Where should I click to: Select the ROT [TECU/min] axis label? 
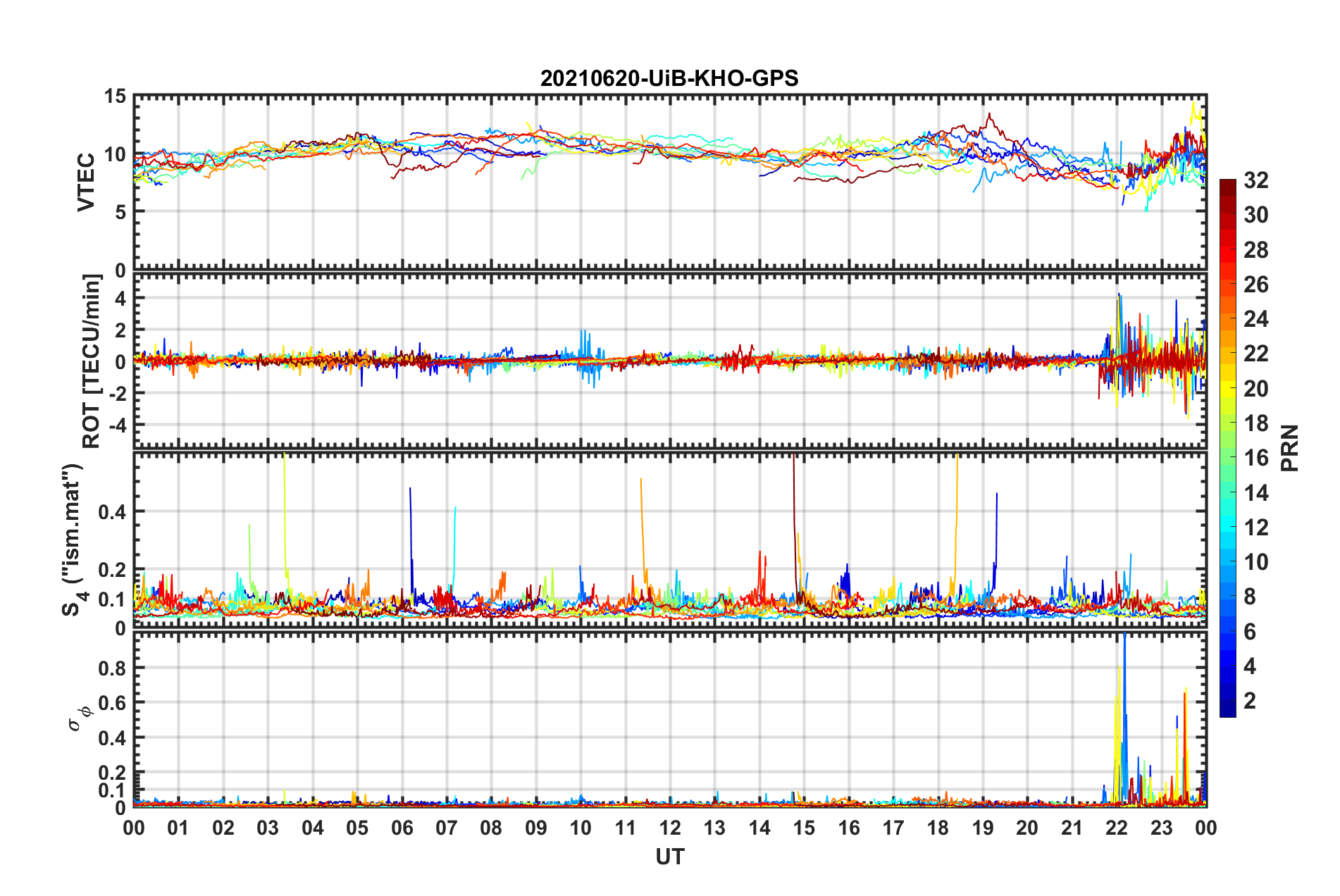pyautogui.click(x=92, y=361)
